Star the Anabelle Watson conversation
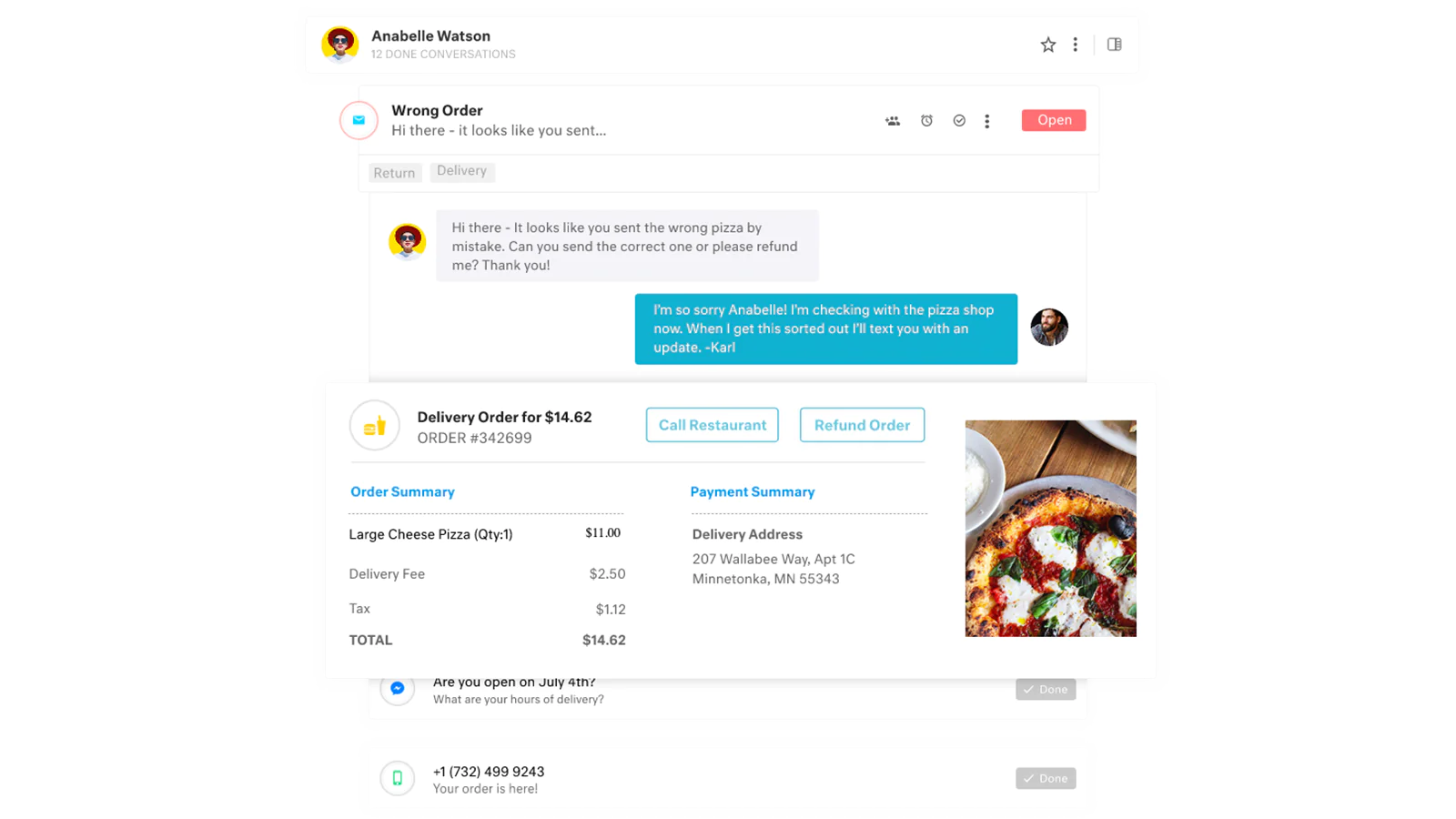 (1047, 45)
